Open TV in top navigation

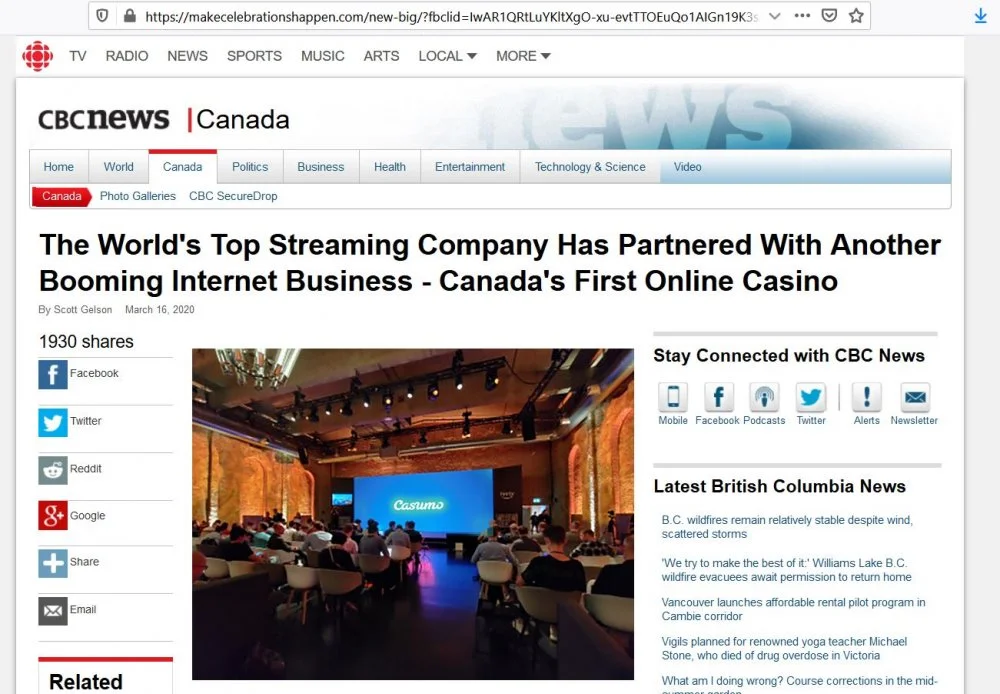coord(78,56)
